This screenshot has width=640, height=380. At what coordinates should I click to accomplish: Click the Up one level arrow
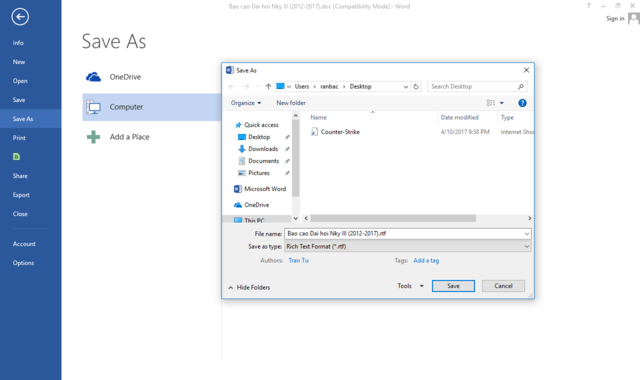[268, 87]
